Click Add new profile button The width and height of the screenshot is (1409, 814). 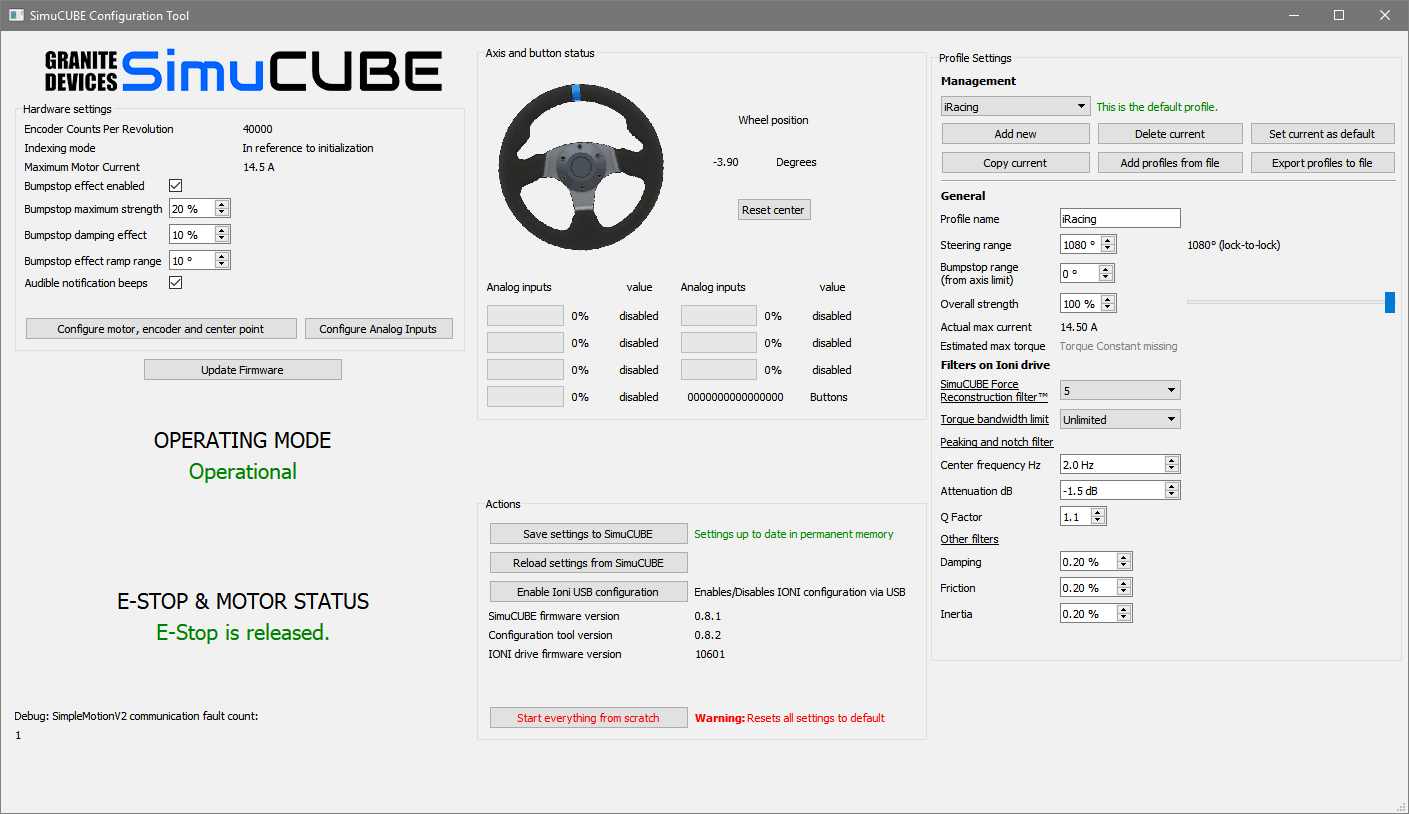[1016, 134]
